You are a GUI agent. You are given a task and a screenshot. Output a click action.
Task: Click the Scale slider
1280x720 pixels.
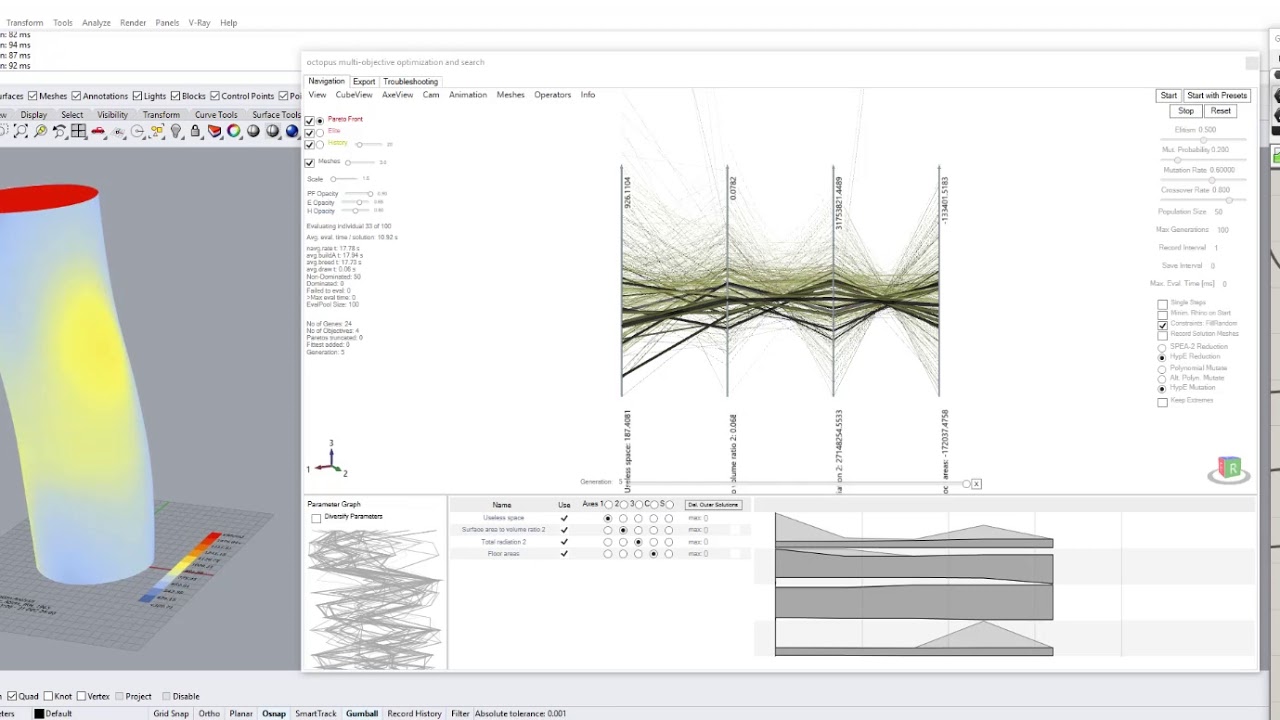[x=345, y=179]
